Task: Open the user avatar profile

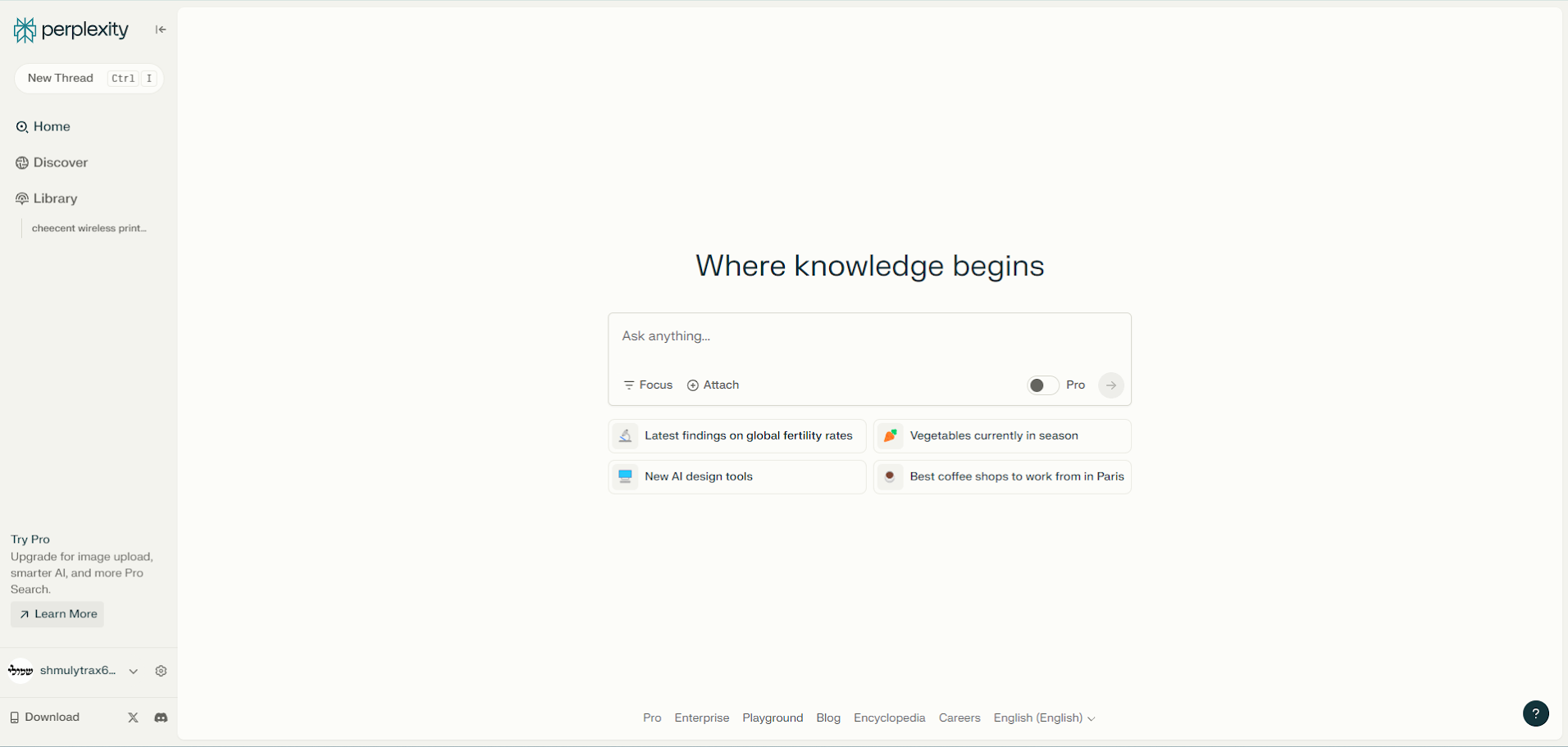Action: pos(21,671)
